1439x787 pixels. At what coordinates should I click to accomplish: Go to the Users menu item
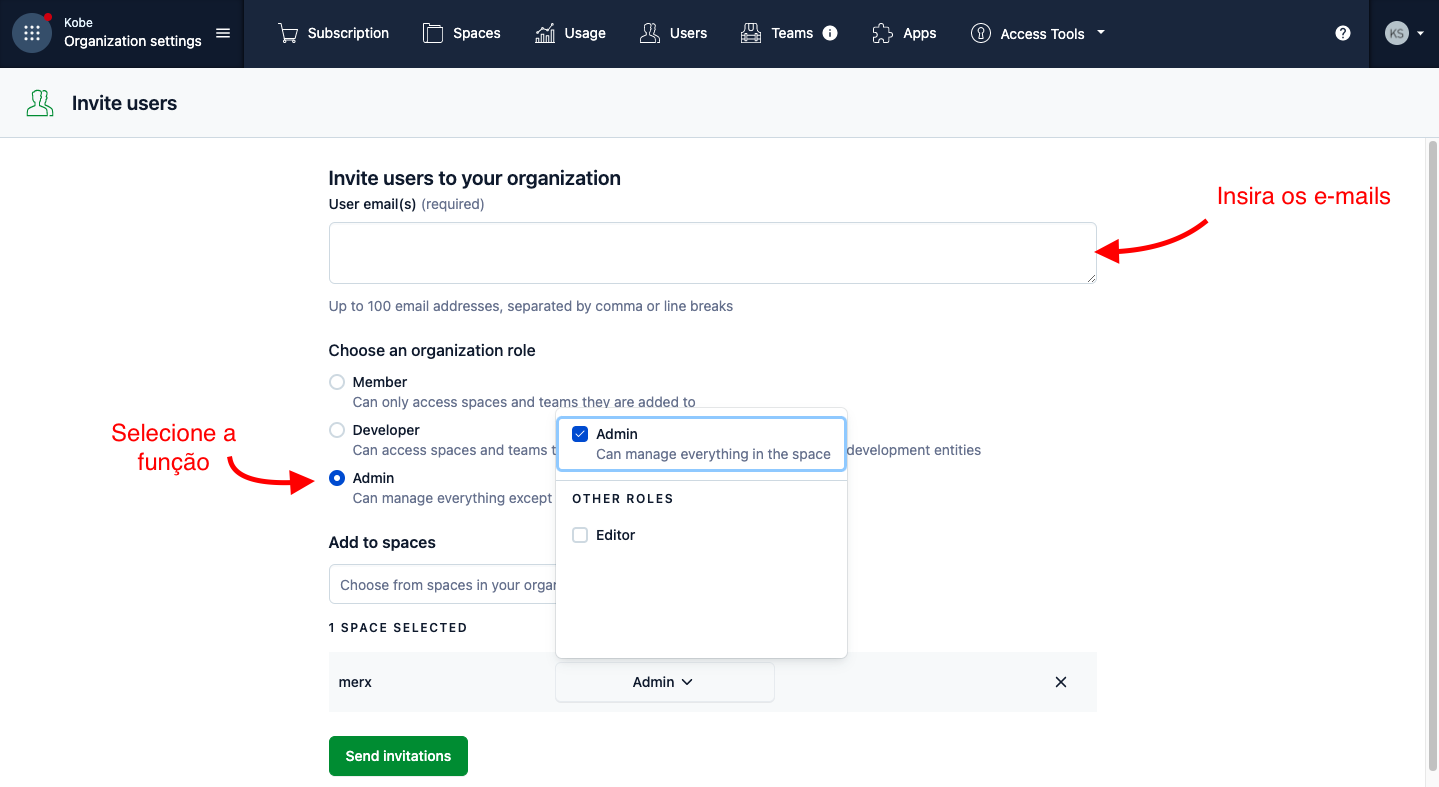(673, 33)
